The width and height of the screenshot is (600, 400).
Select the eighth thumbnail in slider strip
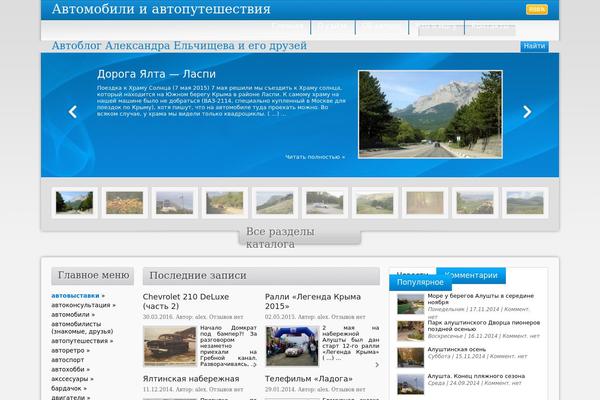(425, 202)
